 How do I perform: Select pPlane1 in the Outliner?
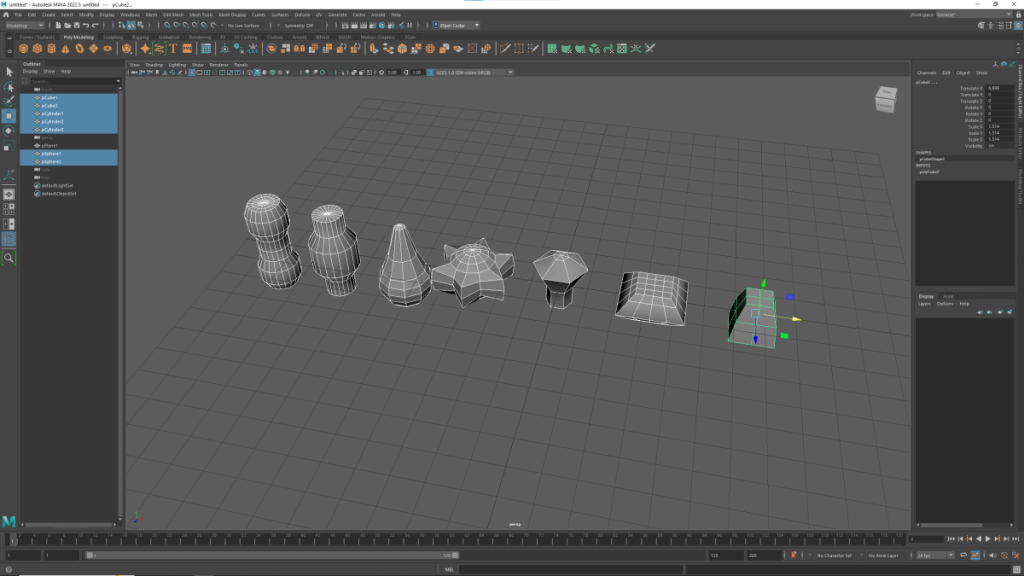(x=50, y=145)
